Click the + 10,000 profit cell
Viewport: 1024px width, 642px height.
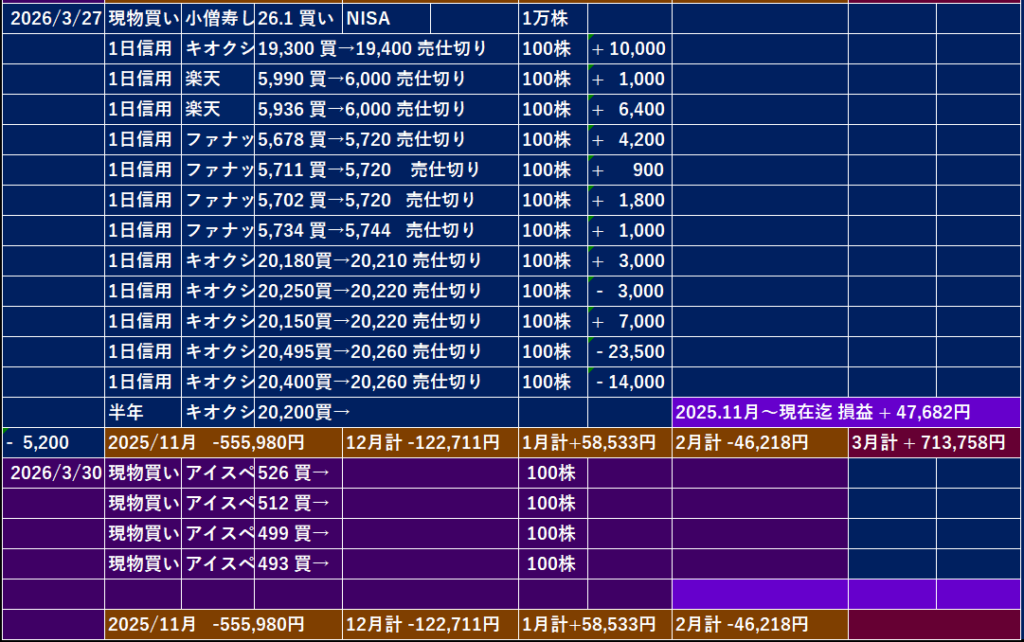tap(629, 49)
